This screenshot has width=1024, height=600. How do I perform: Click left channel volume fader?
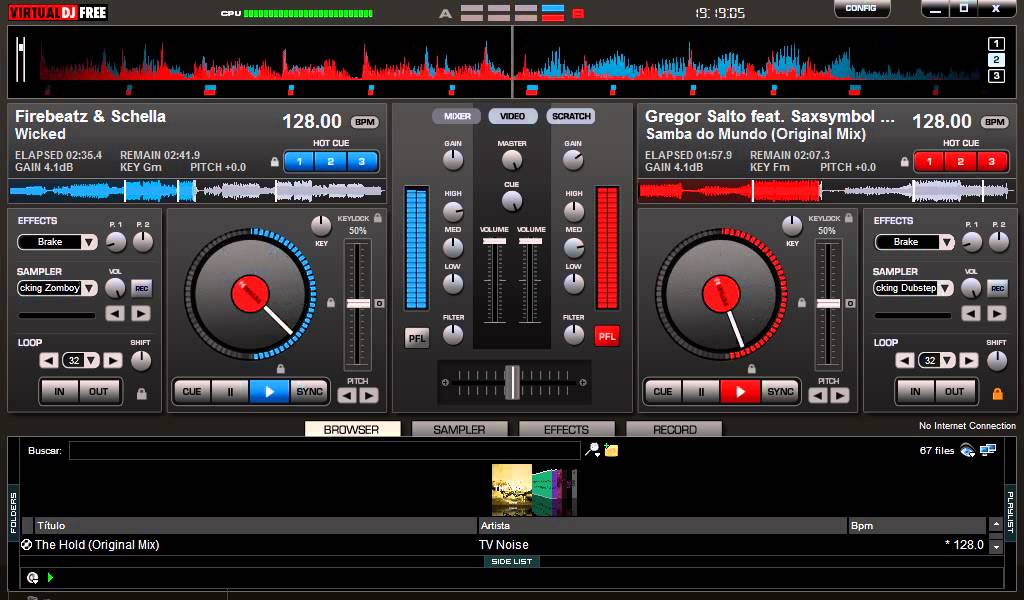point(494,242)
